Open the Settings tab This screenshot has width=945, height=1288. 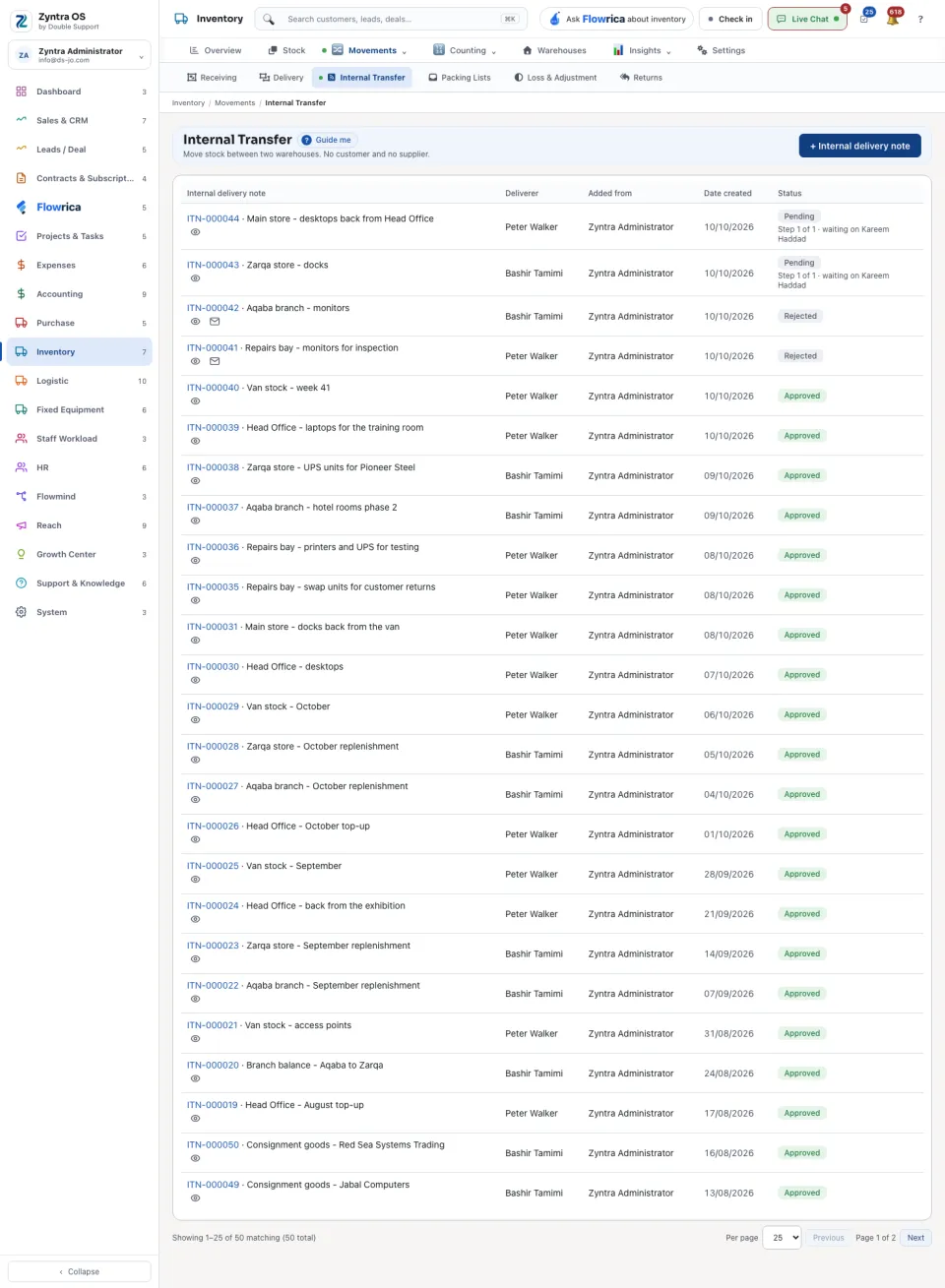click(x=722, y=50)
